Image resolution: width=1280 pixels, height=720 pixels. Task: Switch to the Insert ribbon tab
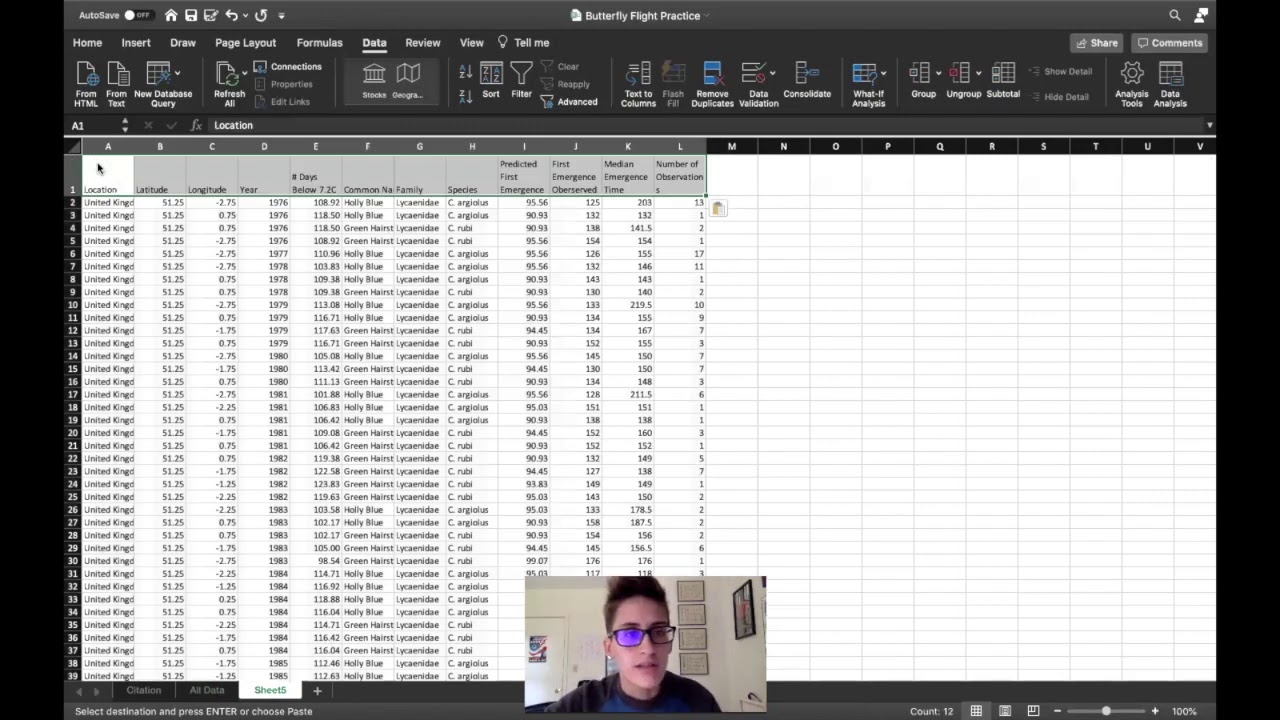136,43
